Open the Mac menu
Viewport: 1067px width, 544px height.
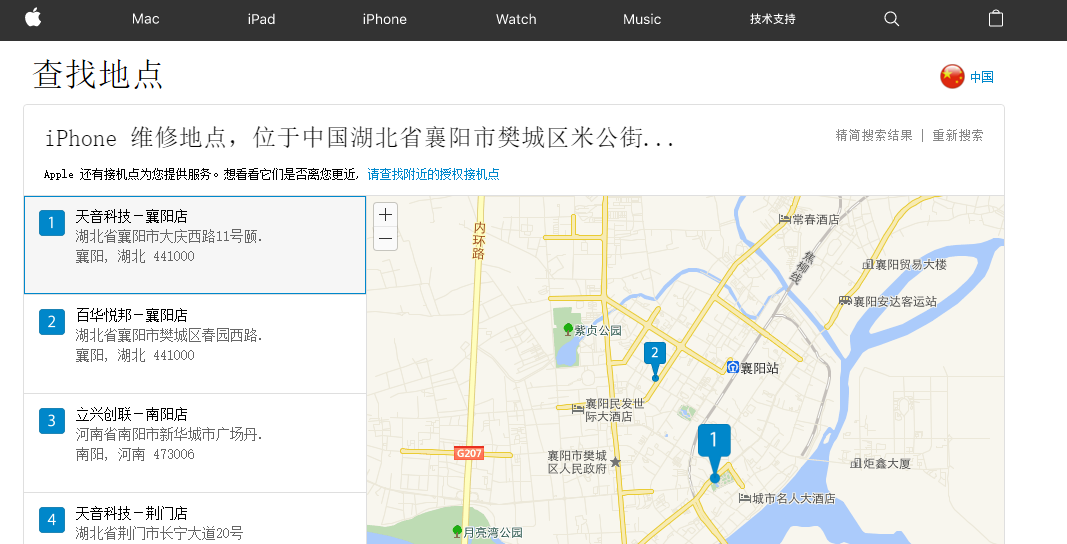pyautogui.click(x=146, y=19)
